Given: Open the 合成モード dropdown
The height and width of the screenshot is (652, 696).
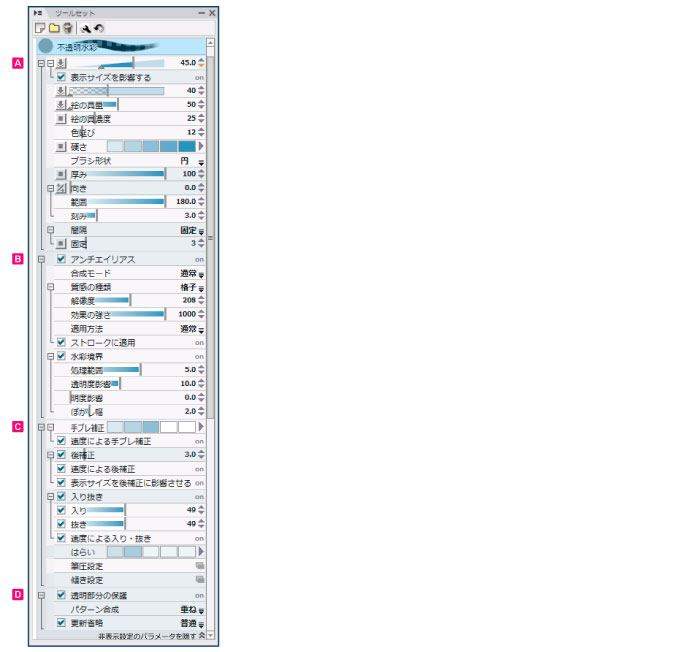Looking at the screenshot, I should (x=201, y=275).
